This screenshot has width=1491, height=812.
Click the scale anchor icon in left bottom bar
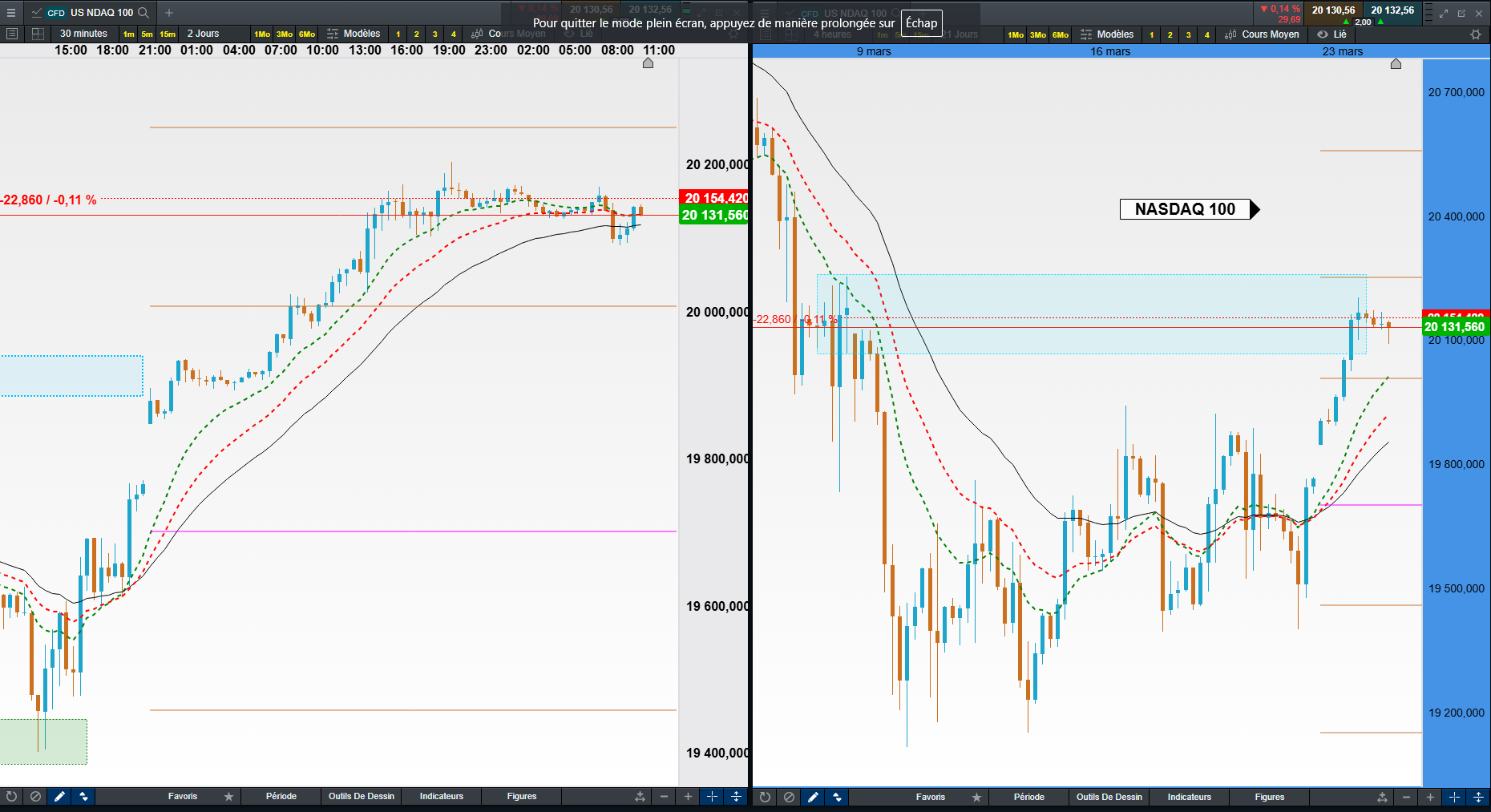[x=640, y=796]
